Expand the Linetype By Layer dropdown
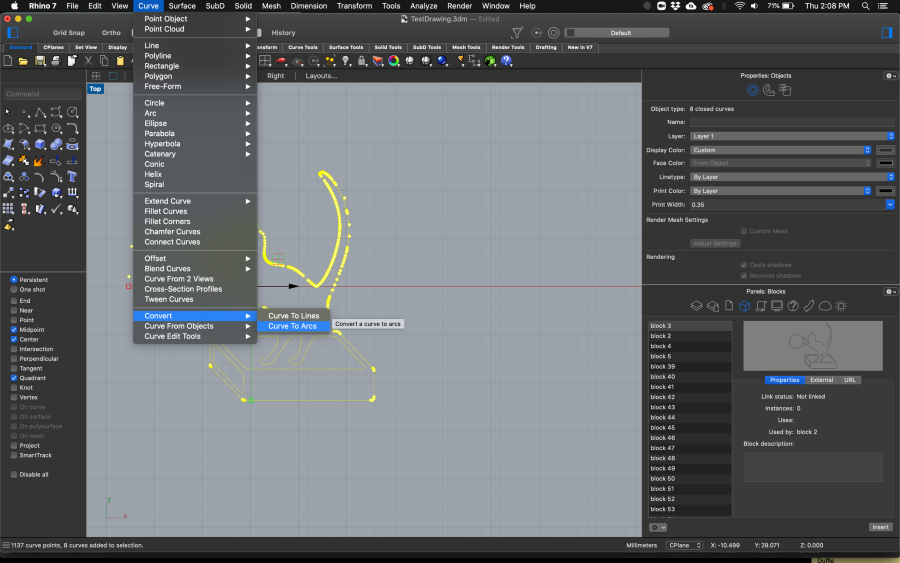This screenshot has width=900, height=563. pyautogui.click(x=780, y=177)
